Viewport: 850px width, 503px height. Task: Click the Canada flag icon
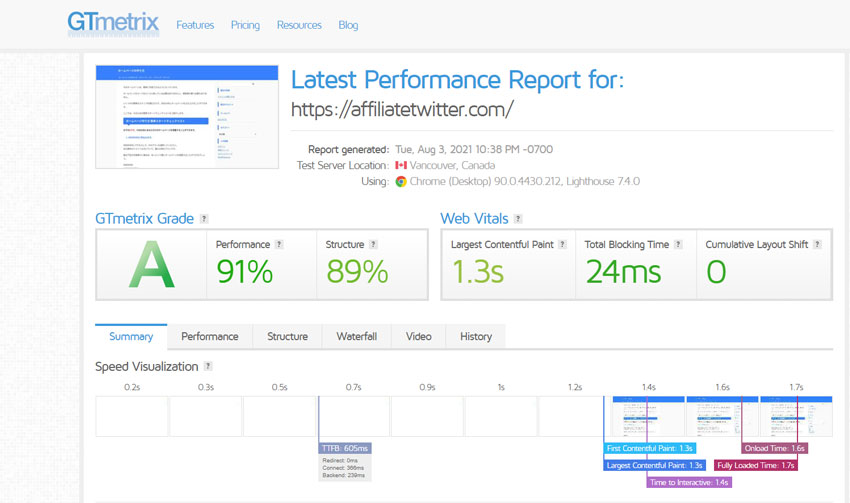[401, 165]
